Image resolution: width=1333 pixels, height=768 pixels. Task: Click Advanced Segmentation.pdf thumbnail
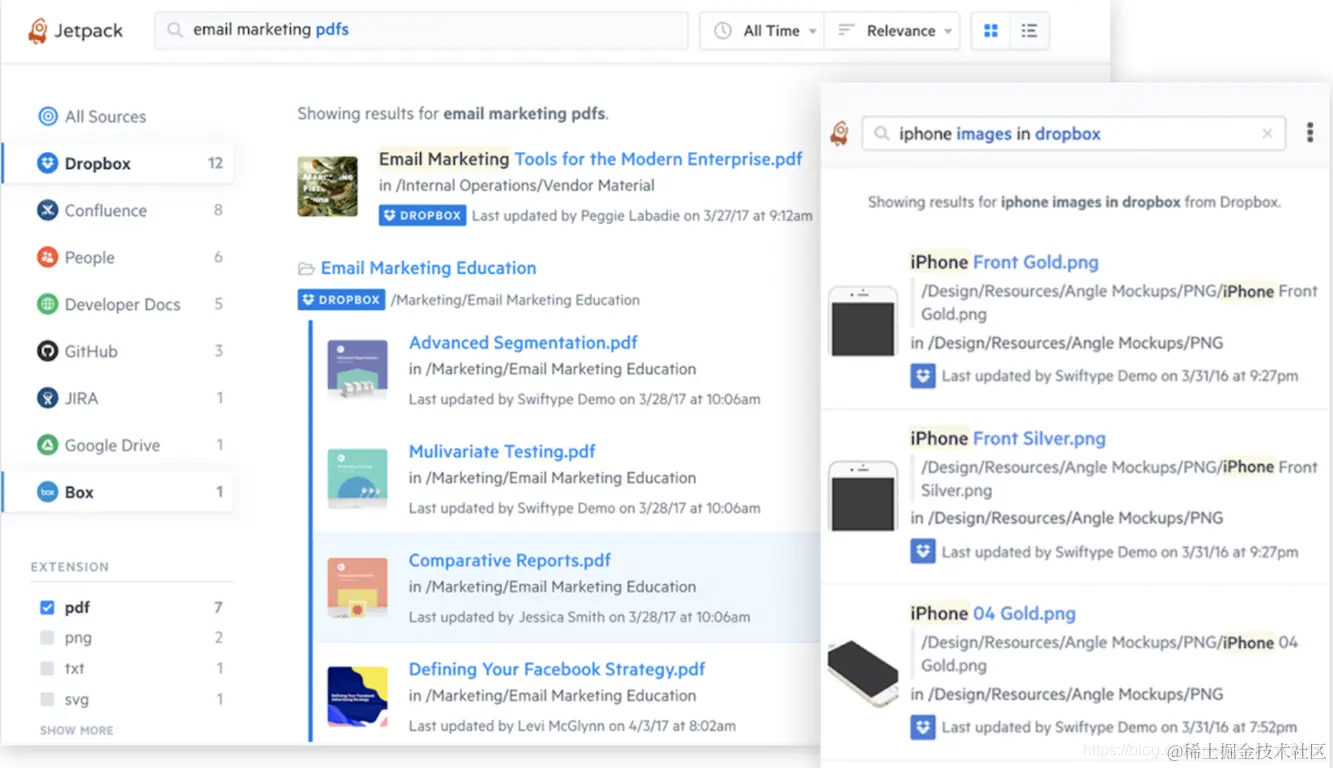[x=357, y=370]
